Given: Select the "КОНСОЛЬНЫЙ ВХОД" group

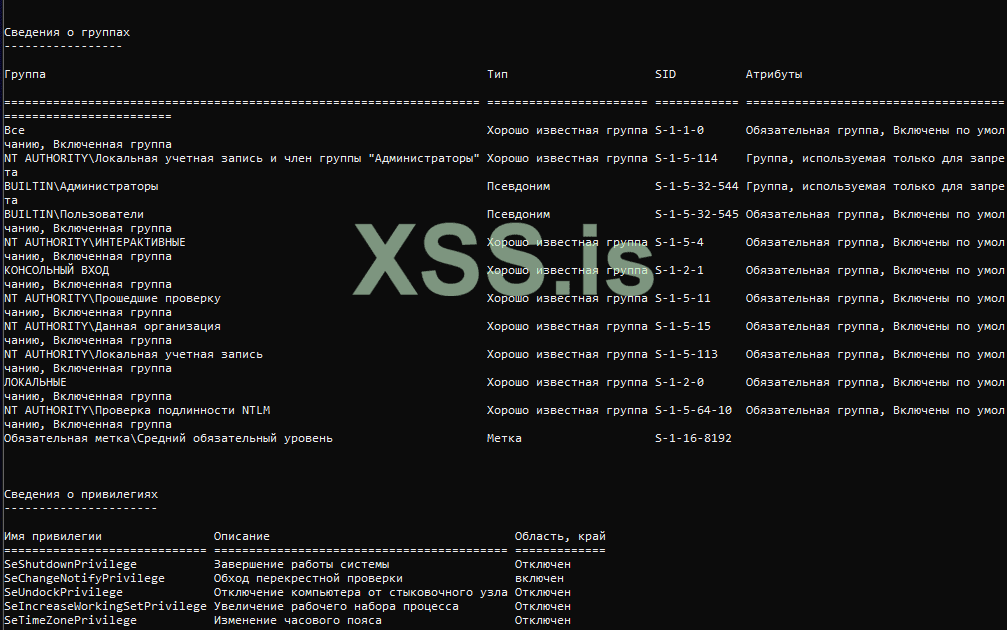Looking at the screenshot, I should 57,270.
